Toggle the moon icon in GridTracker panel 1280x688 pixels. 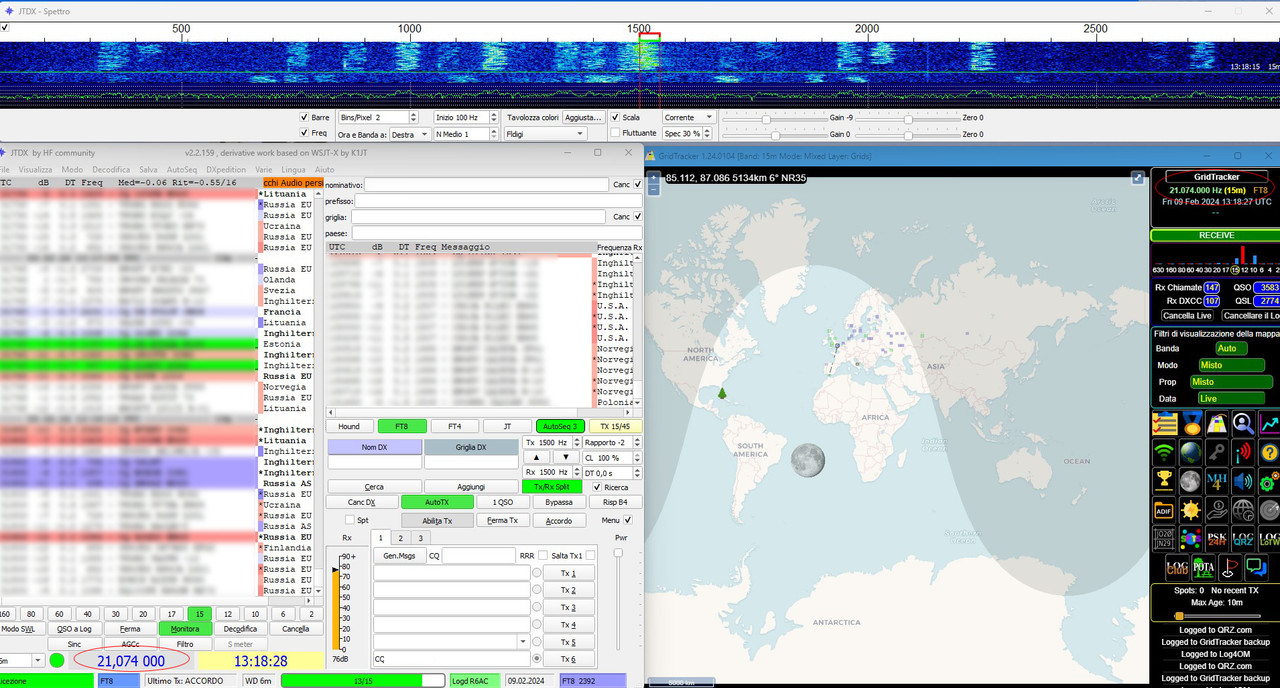tap(1190, 482)
